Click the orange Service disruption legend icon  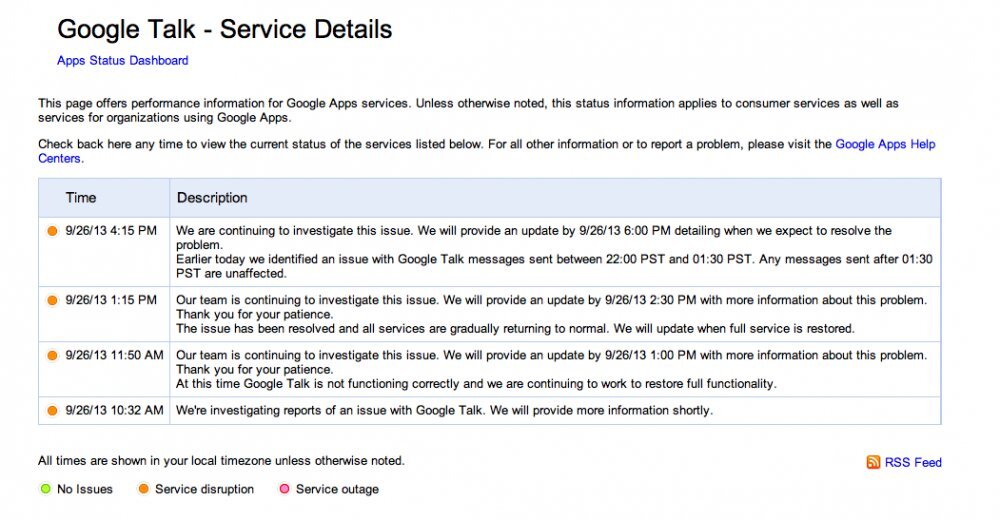[x=143, y=489]
